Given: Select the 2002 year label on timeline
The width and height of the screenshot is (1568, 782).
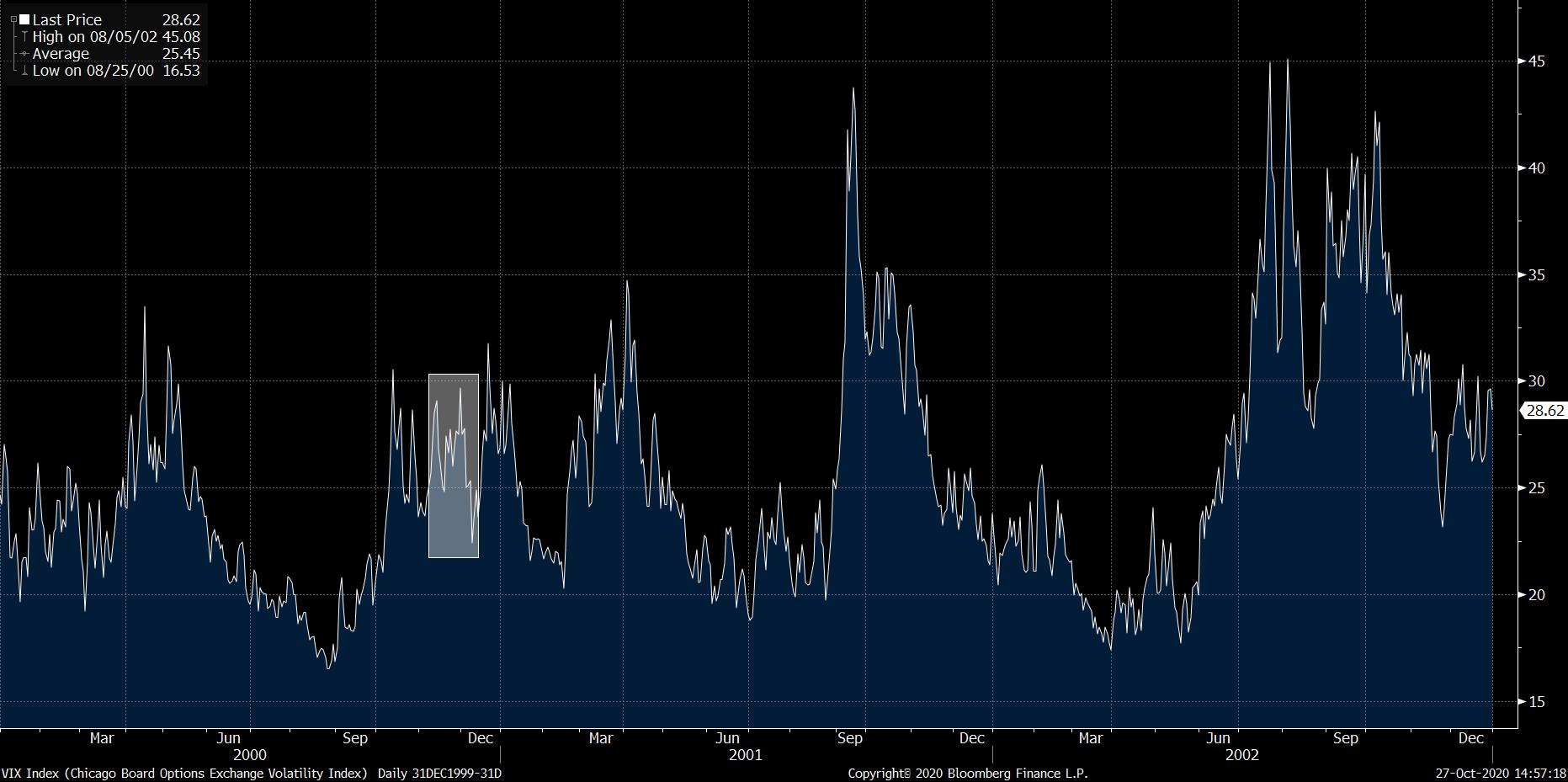Looking at the screenshot, I should [1241, 755].
